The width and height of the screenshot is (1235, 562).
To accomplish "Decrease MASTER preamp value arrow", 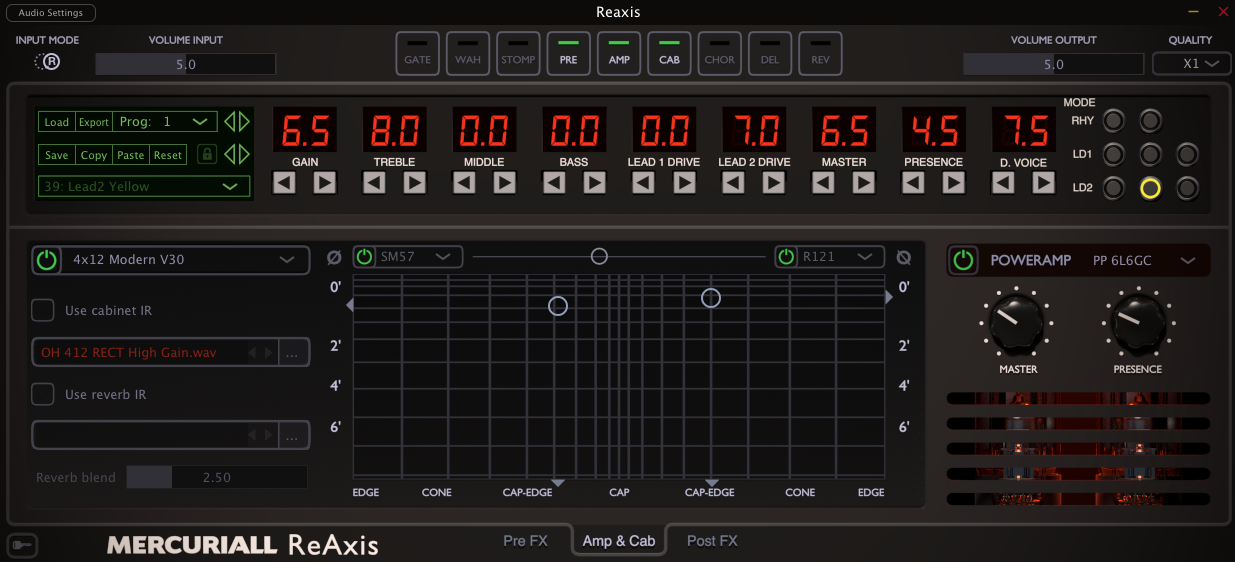I will point(823,183).
